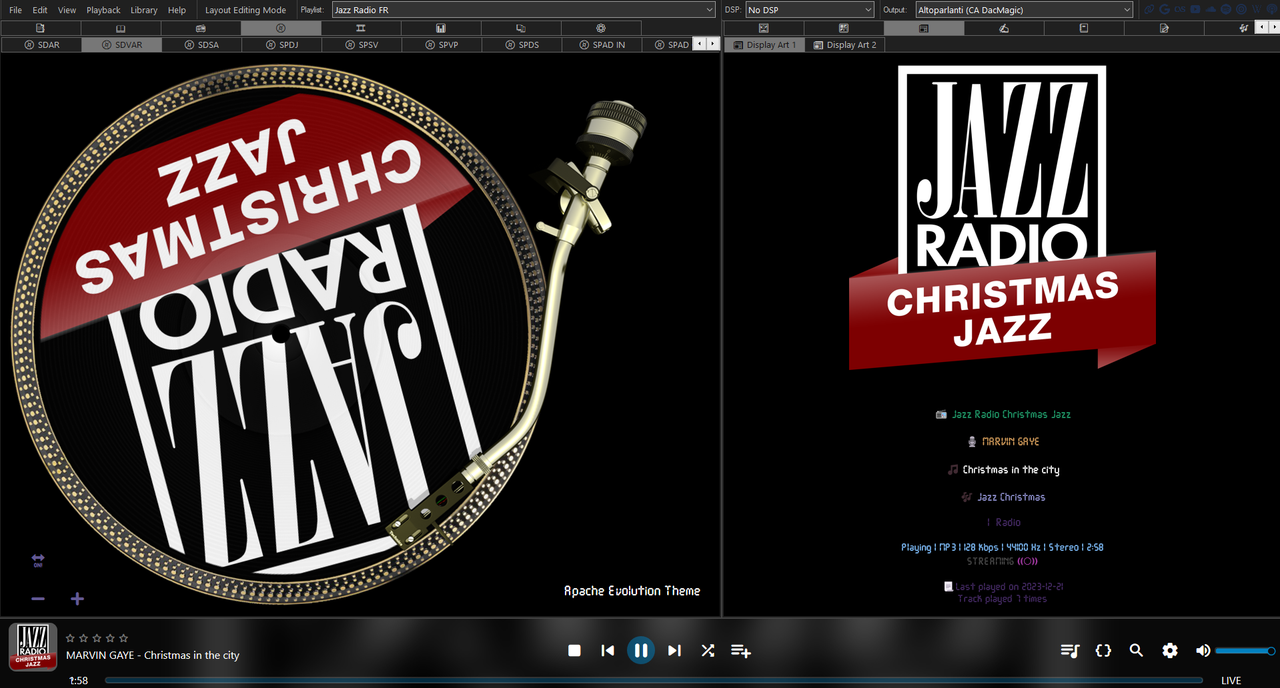Click the large Jazz Radio Christmas Jazz cover
This screenshot has width=1280, height=688.
(x=1002, y=217)
